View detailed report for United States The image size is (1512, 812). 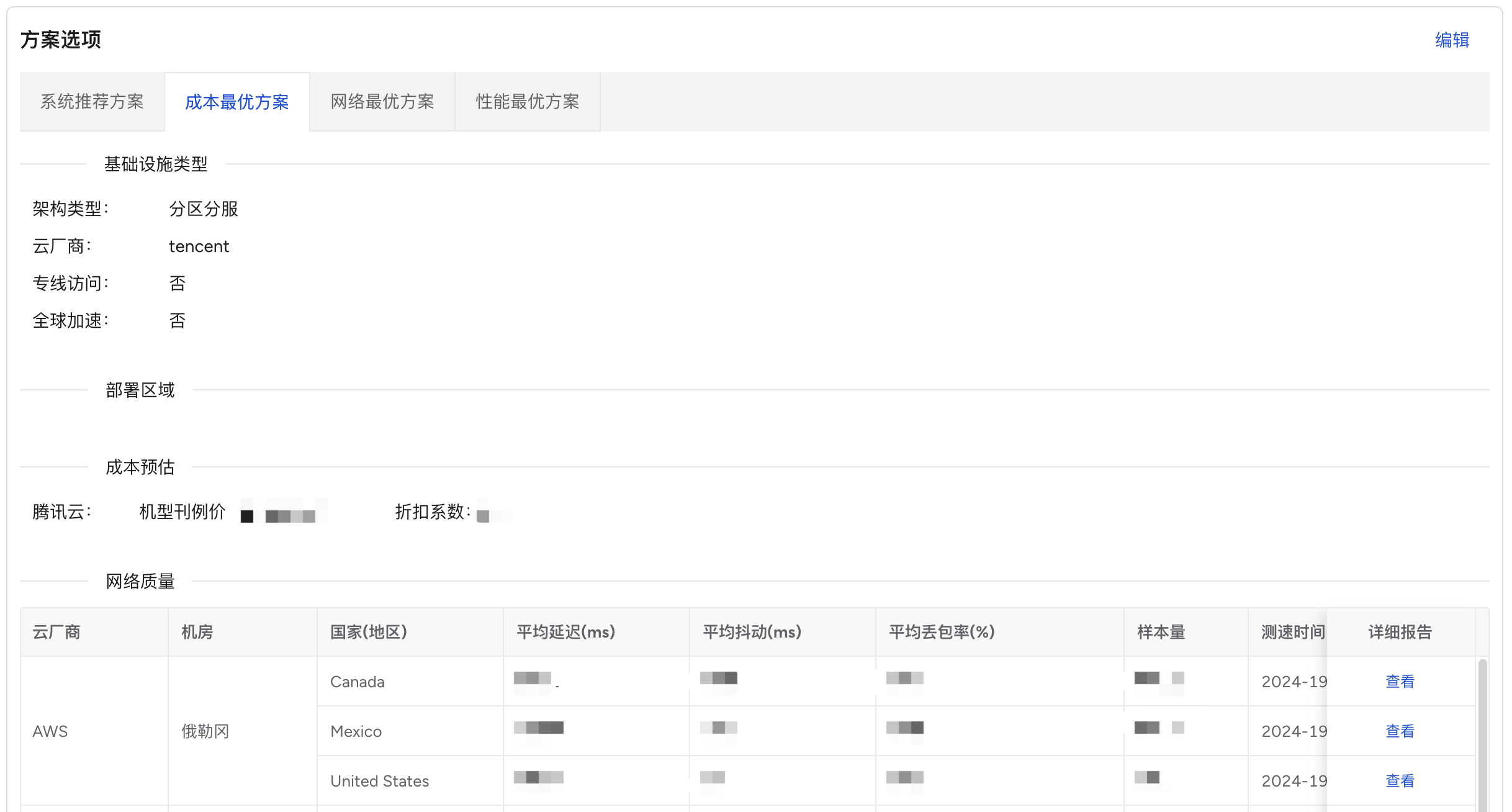click(x=1400, y=781)
